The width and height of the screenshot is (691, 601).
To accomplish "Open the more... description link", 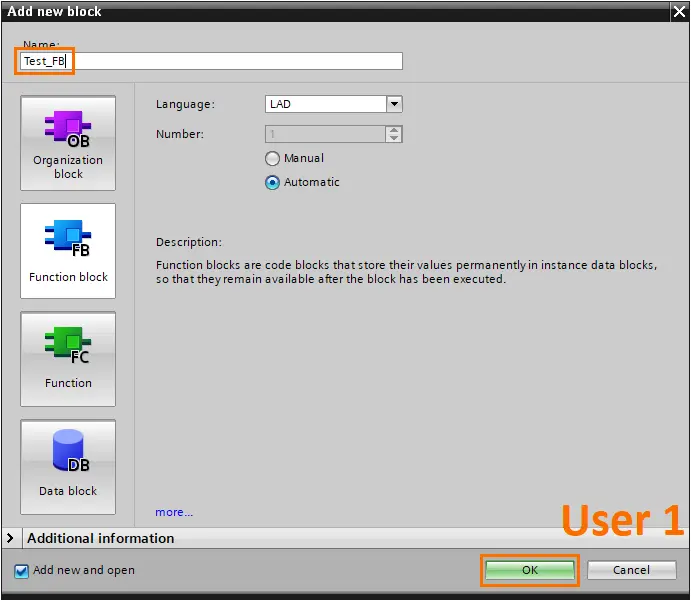I will pos(174,512).
